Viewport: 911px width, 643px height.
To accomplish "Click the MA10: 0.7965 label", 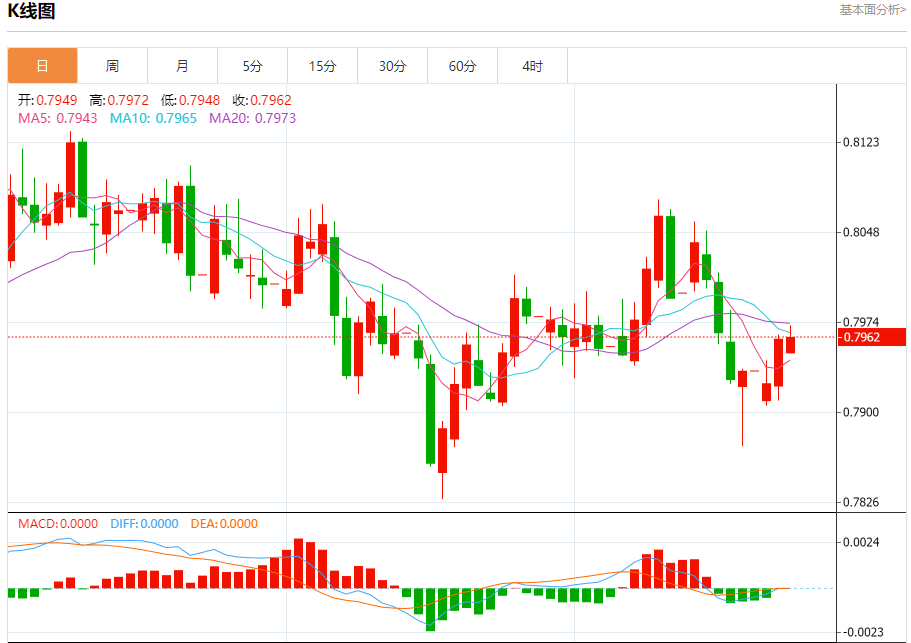I will pyautogui.click(x=153, y=118).
